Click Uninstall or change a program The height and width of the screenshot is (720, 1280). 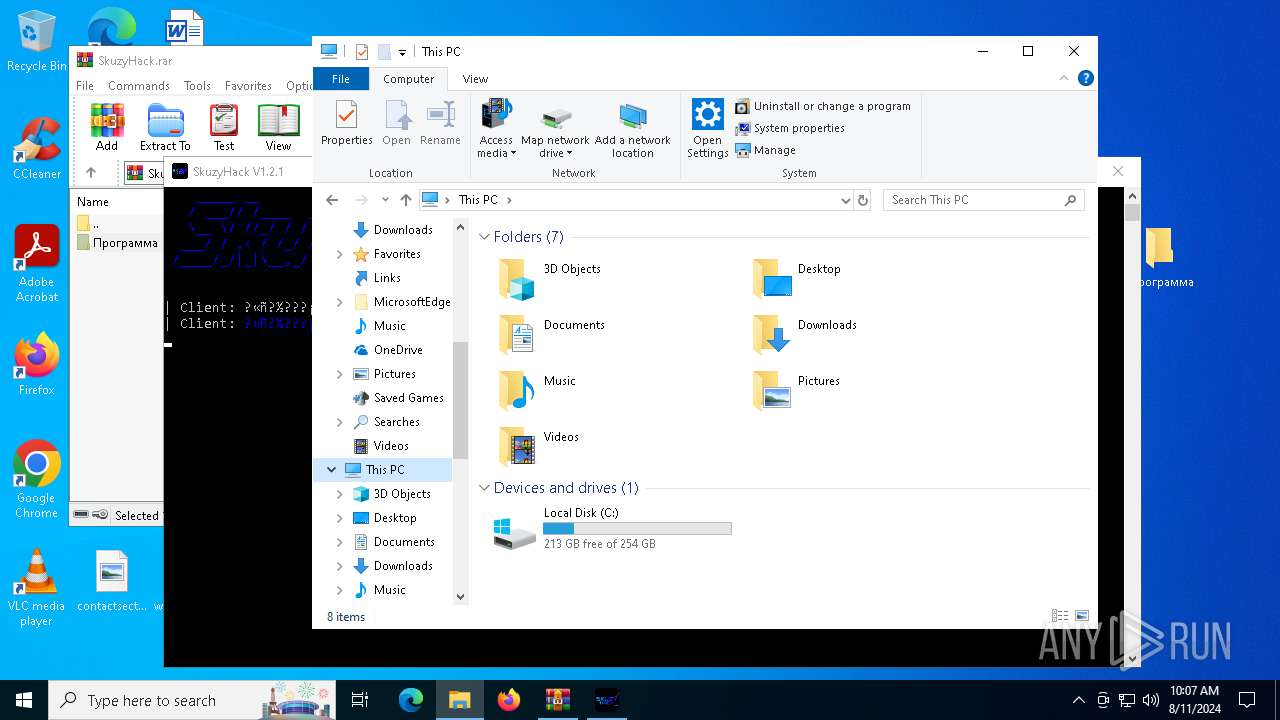point(823,106)
